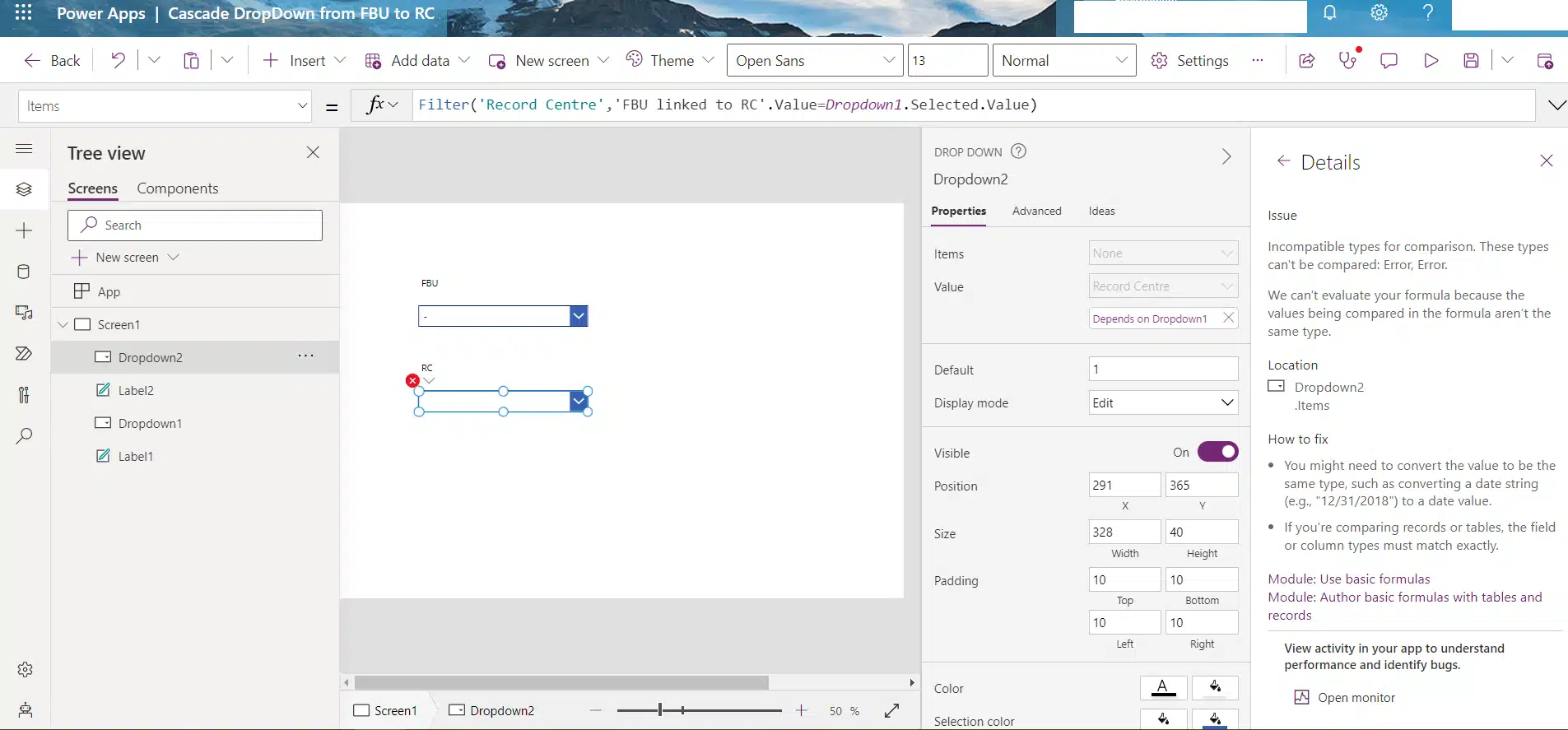Open the Data cylinder icon in sidebar
1568x730 pixels.
24,272
